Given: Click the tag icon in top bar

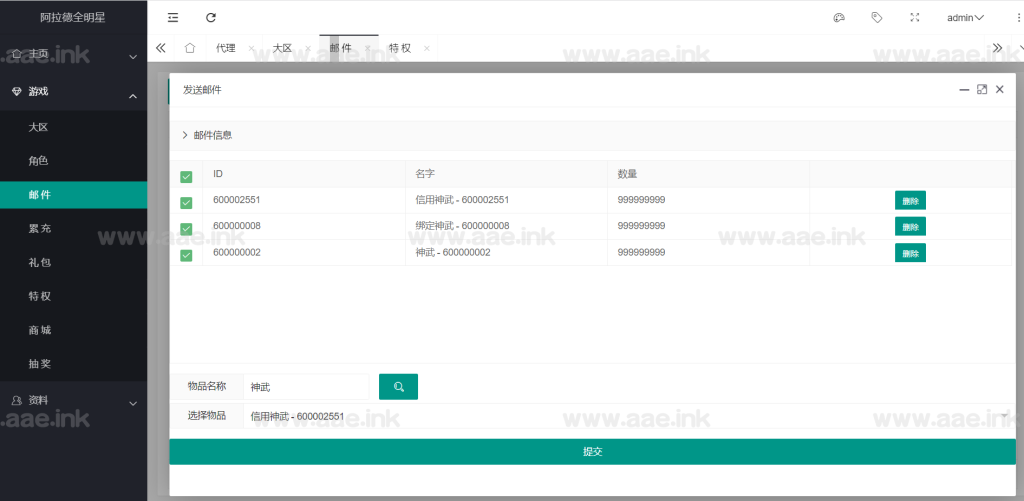Looking at the screenshot, I should pyautogui.click(x=877, y=17).
